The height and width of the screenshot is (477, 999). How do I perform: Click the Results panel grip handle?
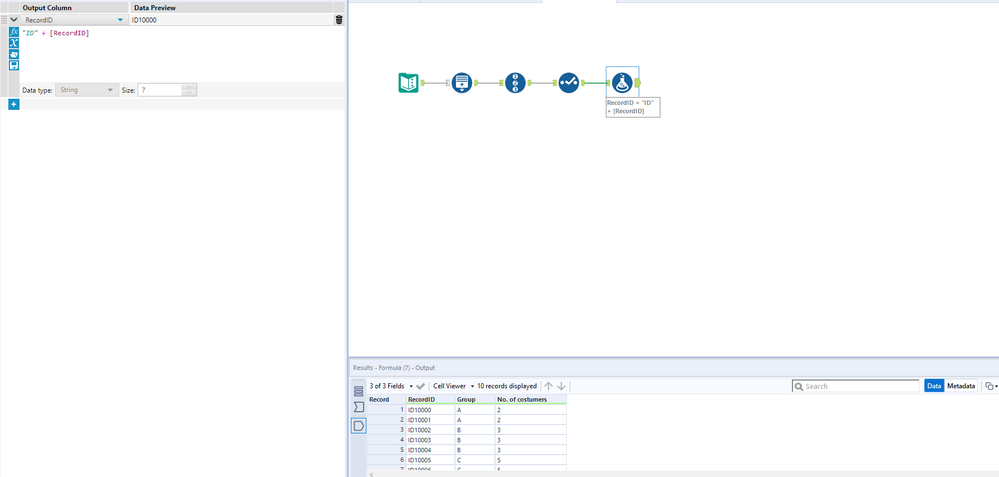tap(359, 380)
